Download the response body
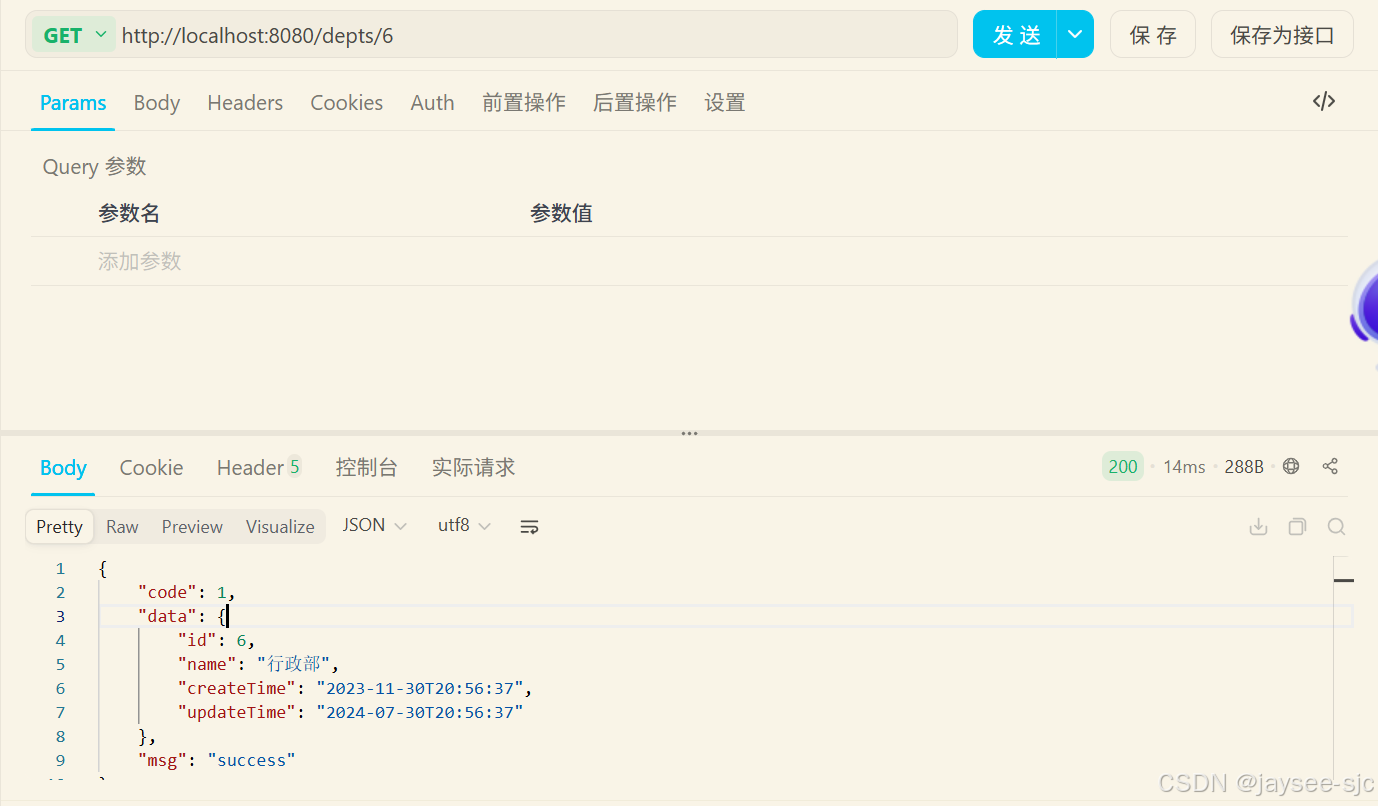Screen dimensions: 1378x806 click(x=1259, y=527)
